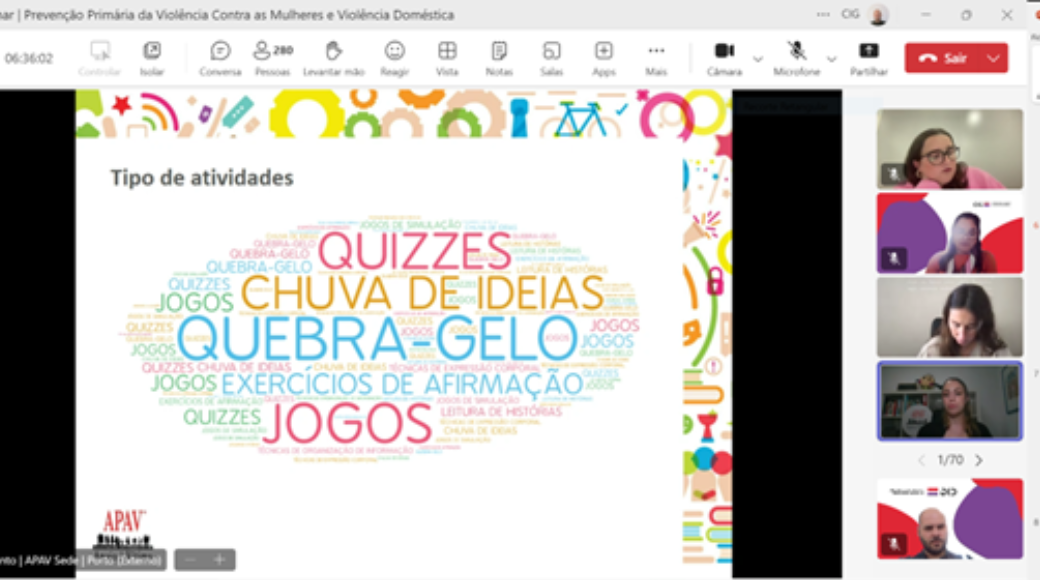Add an app via Apps icon

[603, 57]
